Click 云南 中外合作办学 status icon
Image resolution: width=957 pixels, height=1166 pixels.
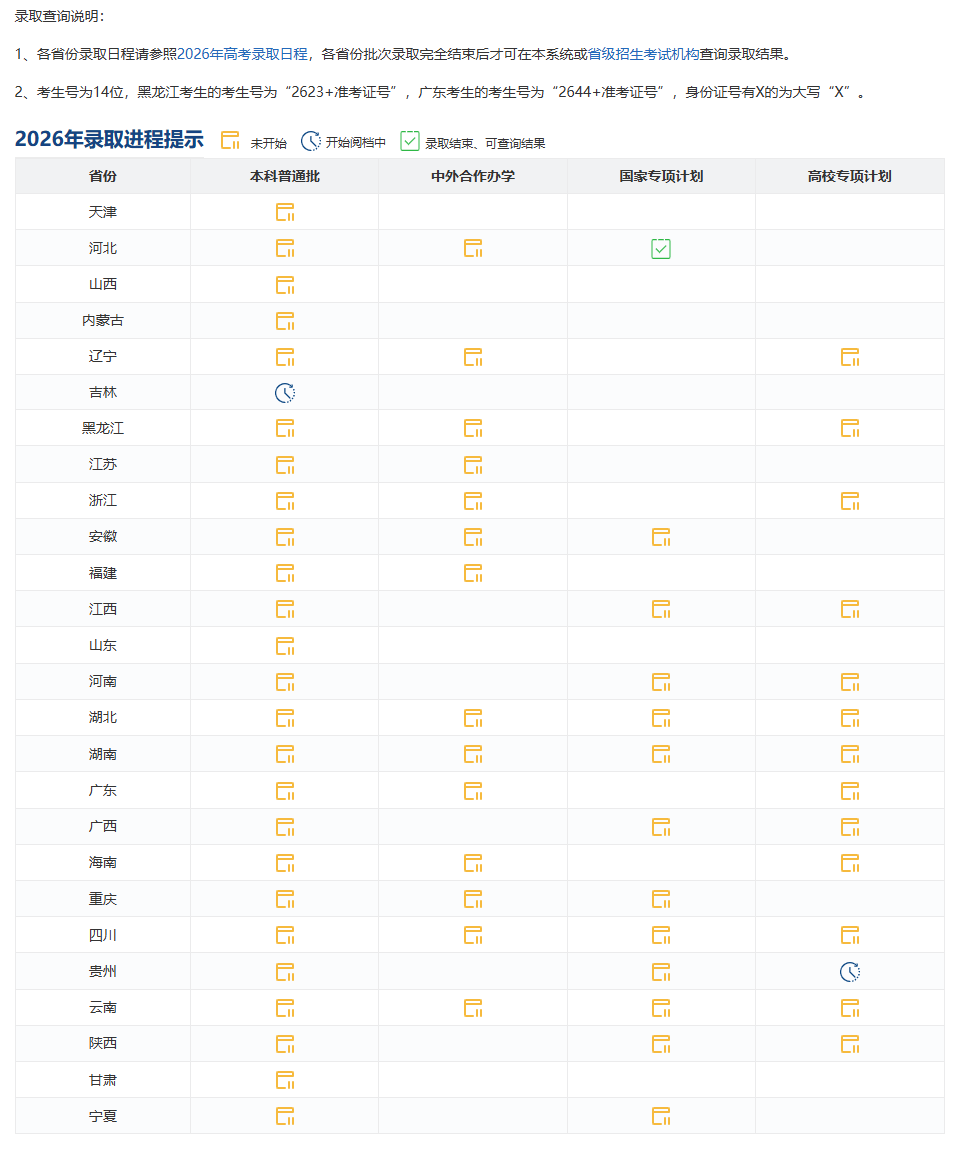pyautogui.click(x=473, y=1008)
